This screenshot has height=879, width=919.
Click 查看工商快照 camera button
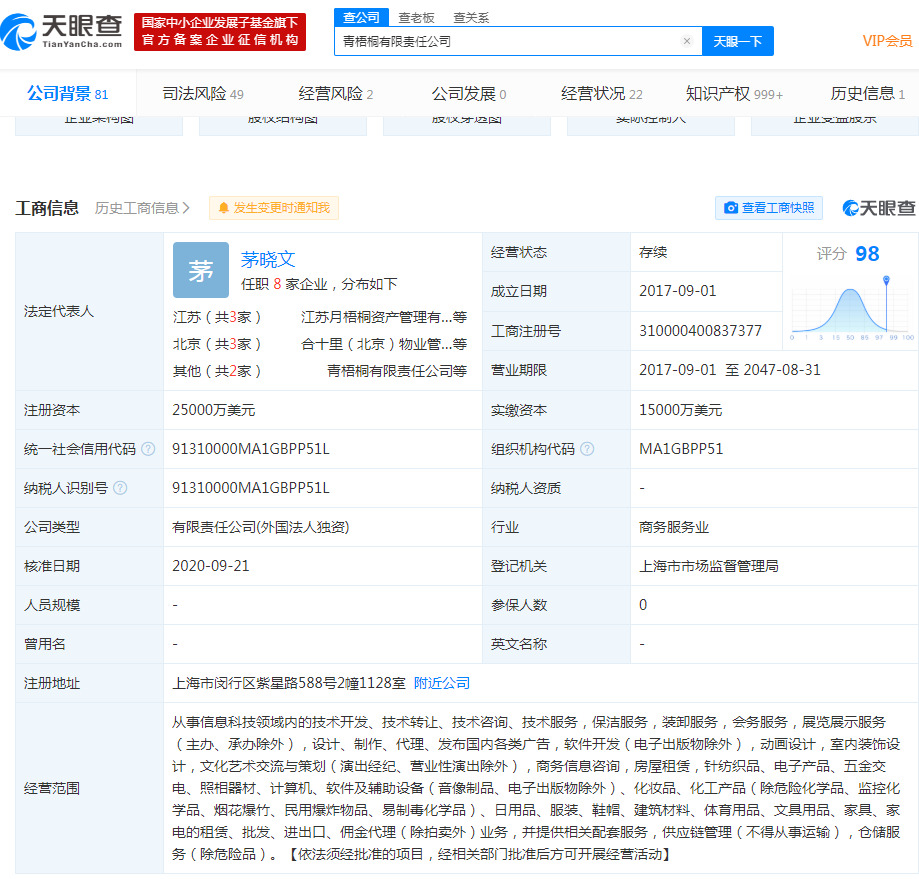[x=769, y=208]
